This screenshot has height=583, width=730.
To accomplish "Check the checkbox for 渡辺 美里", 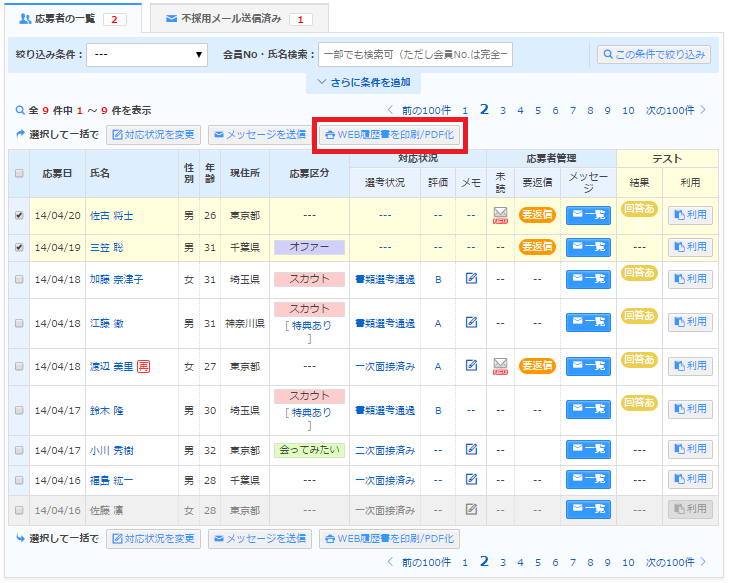I will coord(19,366).
